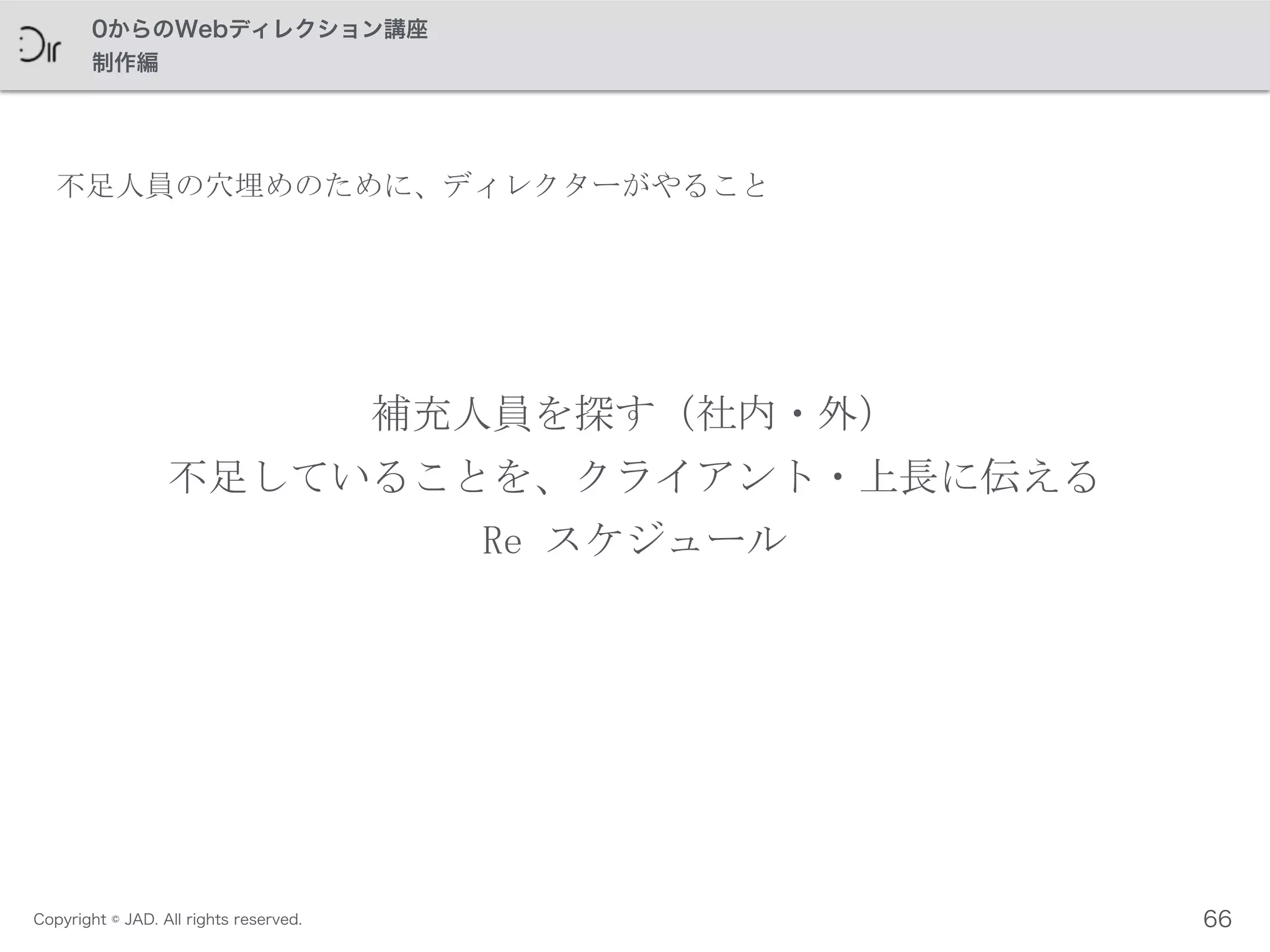Screen dimensions: 1270x952
Task: Click the page number 66
Action: click(x=1217, y=919)
